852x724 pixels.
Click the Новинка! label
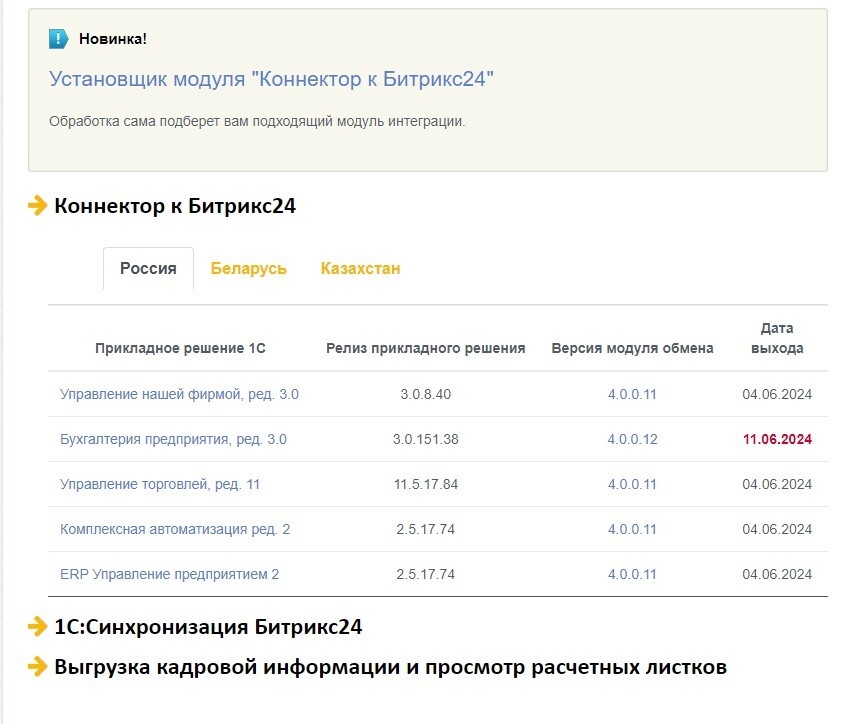pyautogui.click(x=112, y=39)
